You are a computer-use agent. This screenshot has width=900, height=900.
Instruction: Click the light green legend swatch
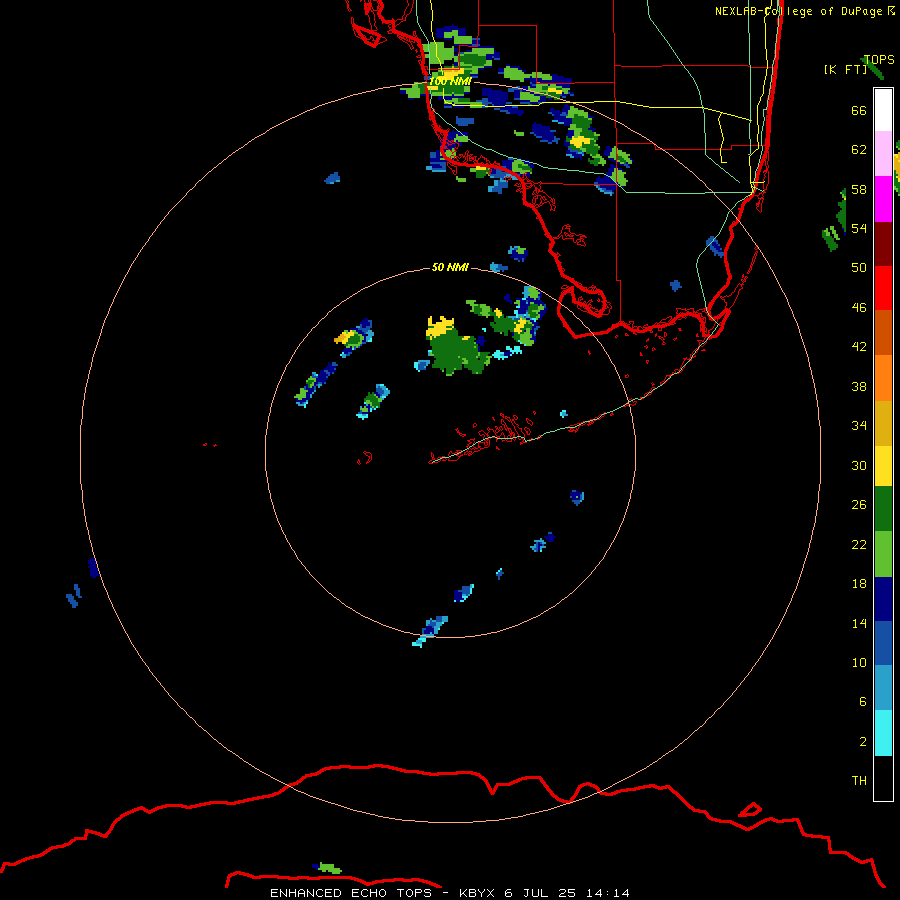click(883, 554)
